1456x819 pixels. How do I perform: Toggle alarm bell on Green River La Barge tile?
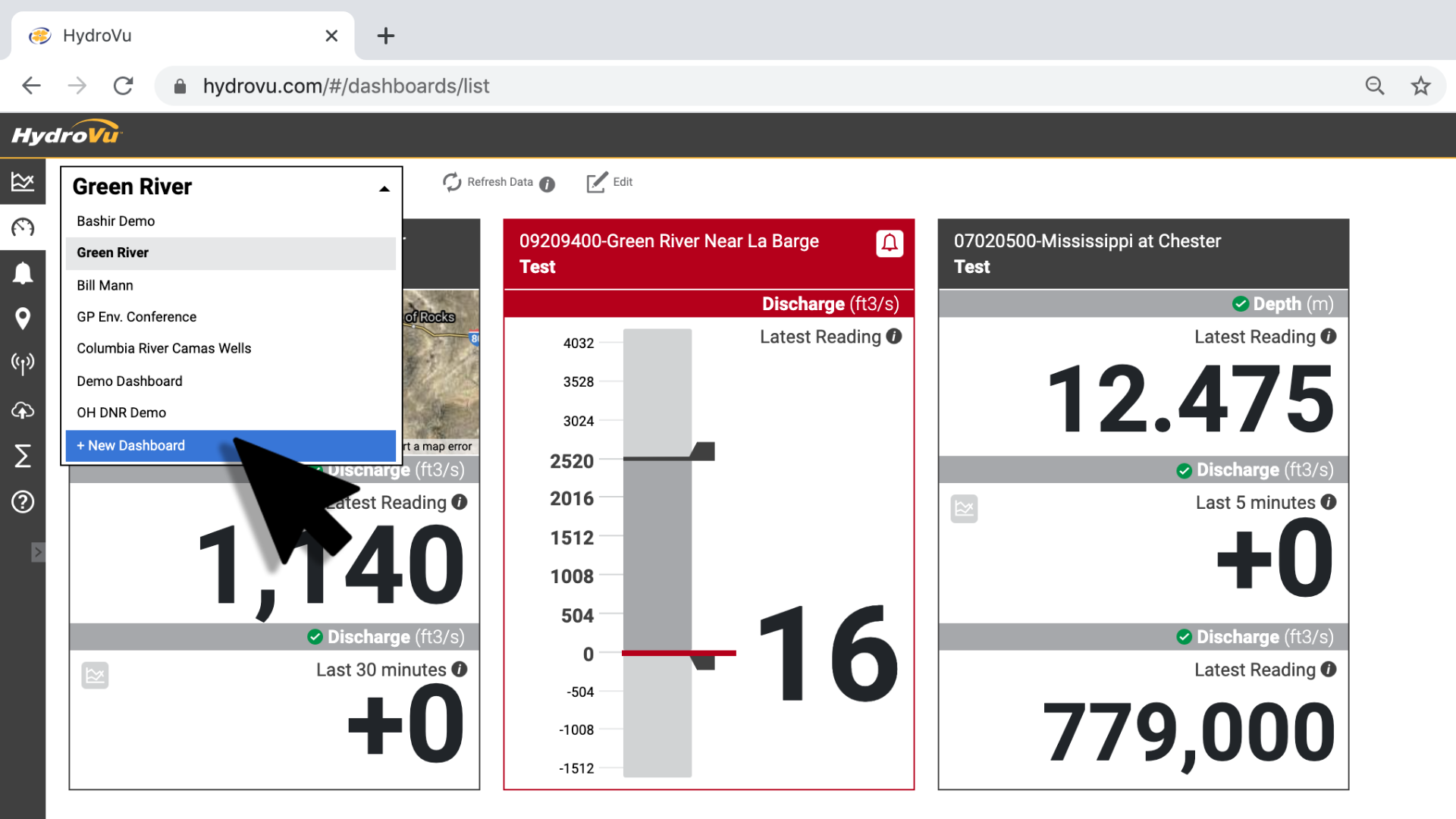890,243
